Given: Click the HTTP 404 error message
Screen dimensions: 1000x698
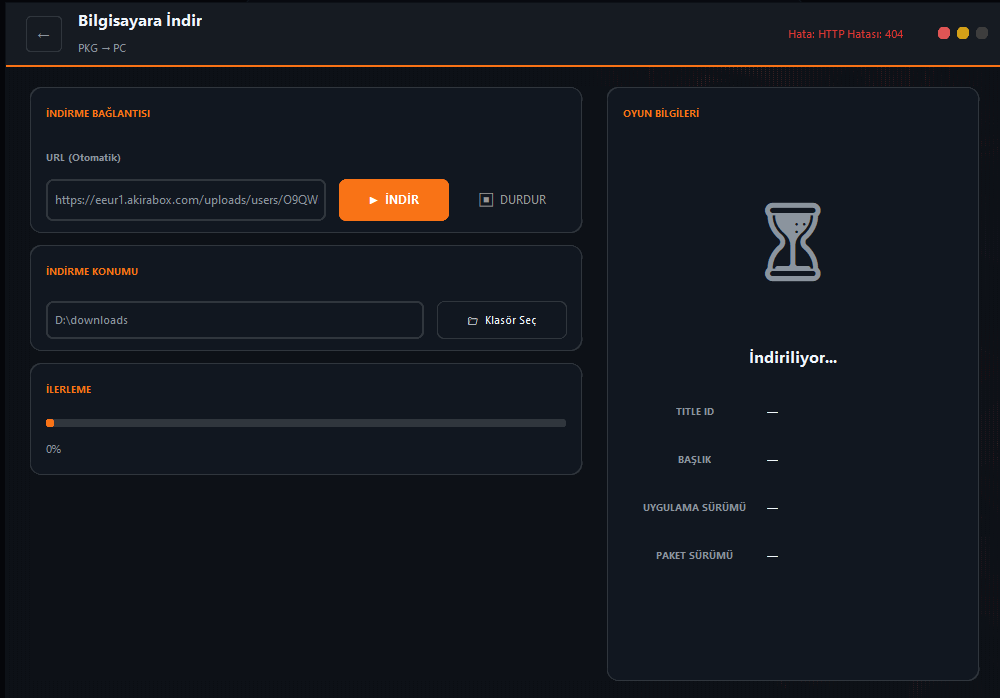Looking at the screenshot, I should pyautogui.click(x=845, y=34).
